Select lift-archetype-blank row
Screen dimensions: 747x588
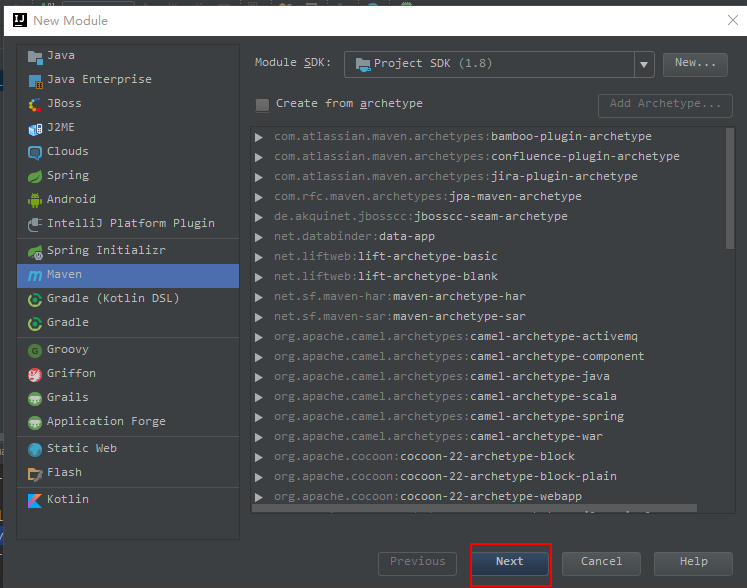coord(488,276)
